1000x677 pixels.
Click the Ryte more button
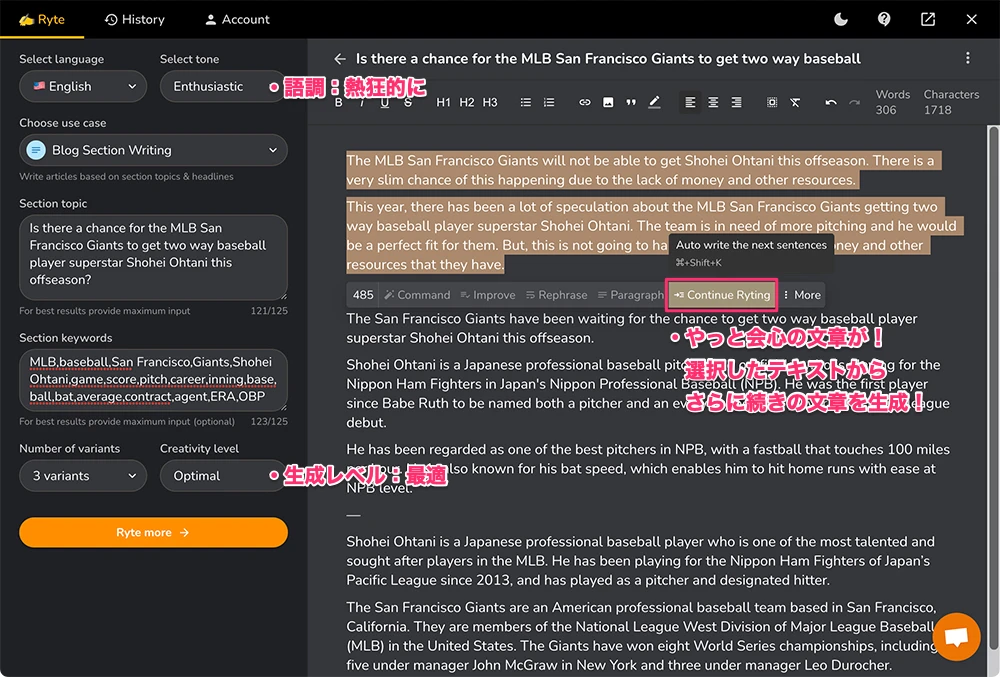[153, 532]
